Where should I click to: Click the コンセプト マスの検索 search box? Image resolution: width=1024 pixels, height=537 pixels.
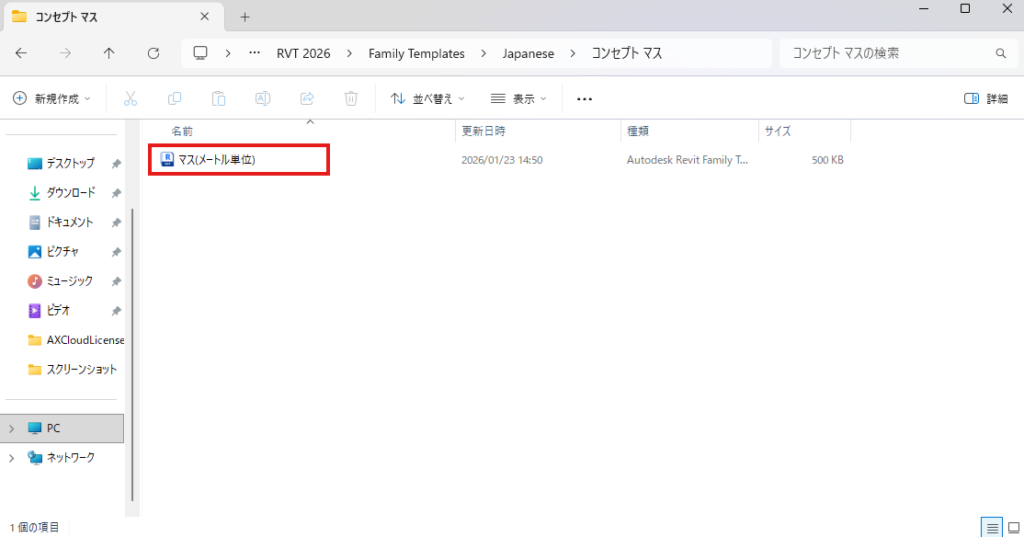pos(885,53)
